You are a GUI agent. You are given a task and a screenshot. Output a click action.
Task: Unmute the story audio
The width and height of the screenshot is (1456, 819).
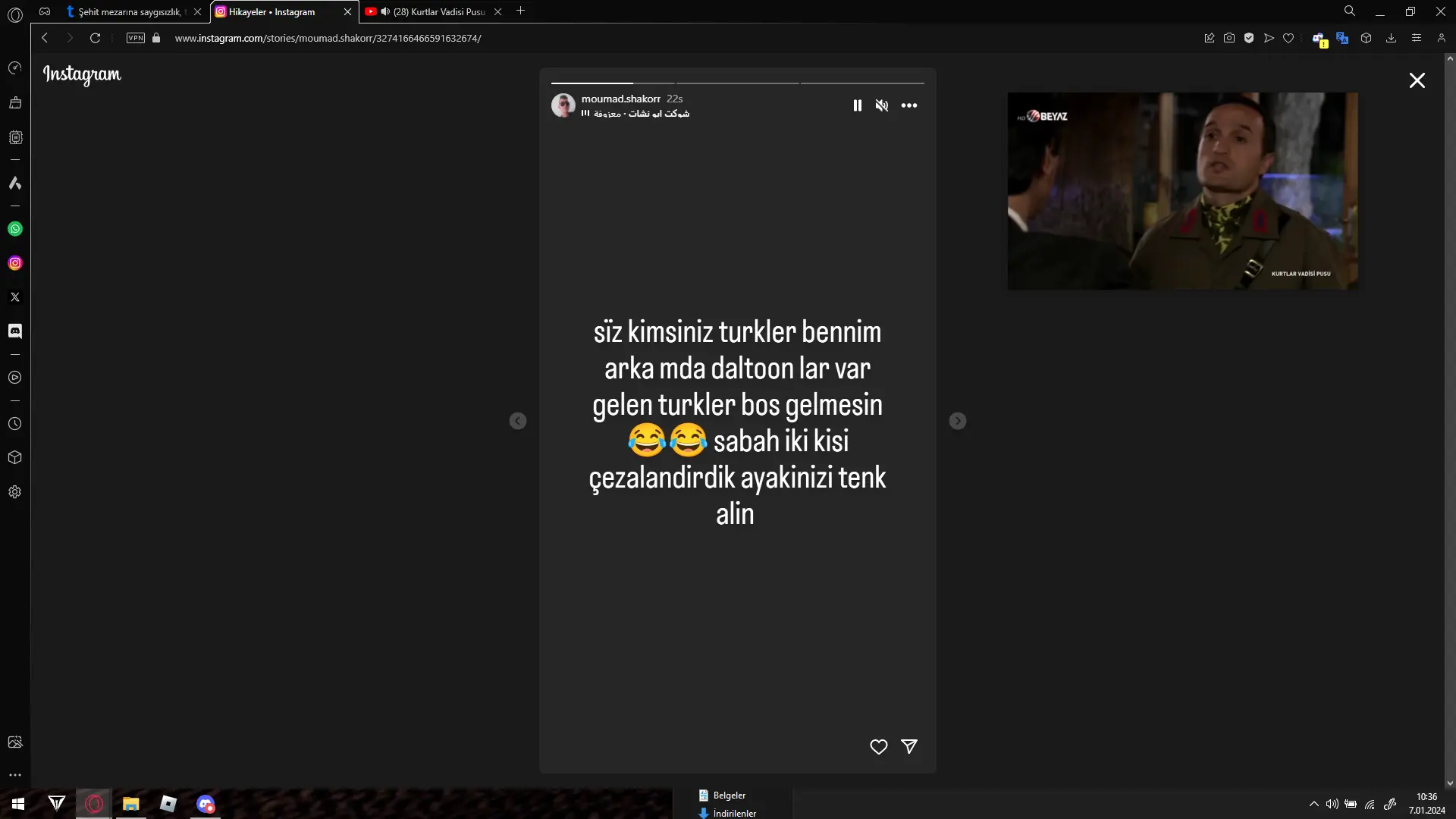tap(882, 105)
